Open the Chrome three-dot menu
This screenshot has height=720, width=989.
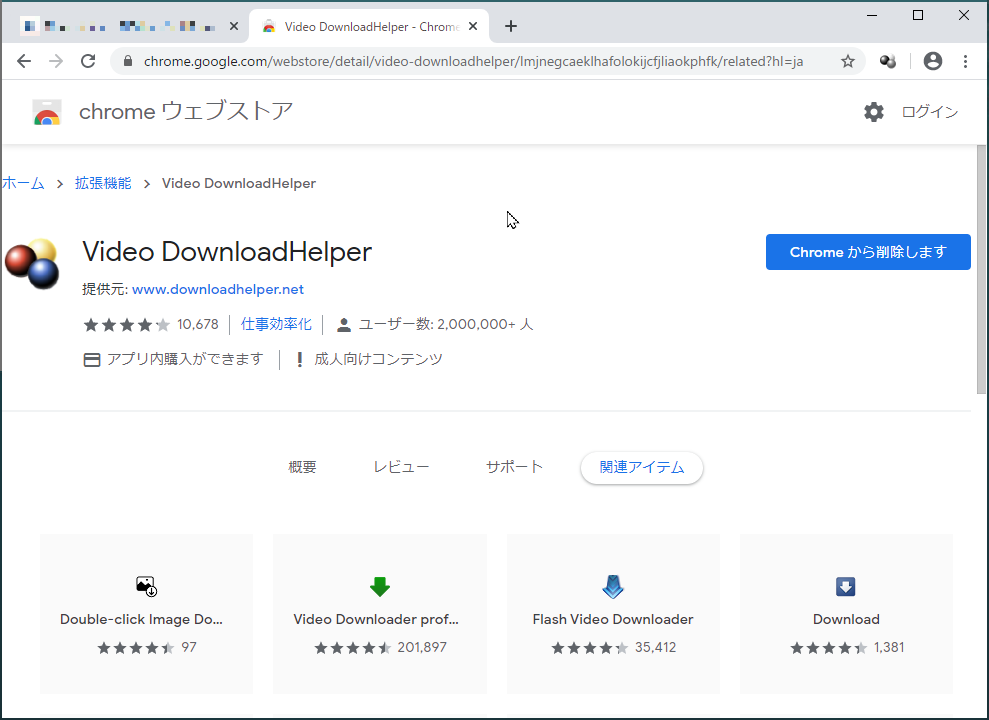click(965, 61)
